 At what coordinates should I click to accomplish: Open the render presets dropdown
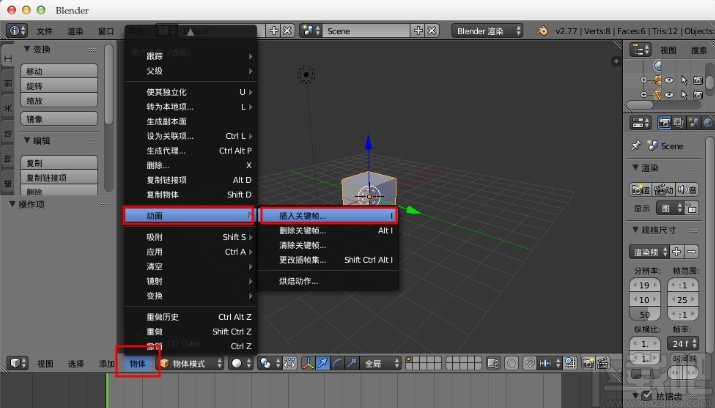click(649, 252)
